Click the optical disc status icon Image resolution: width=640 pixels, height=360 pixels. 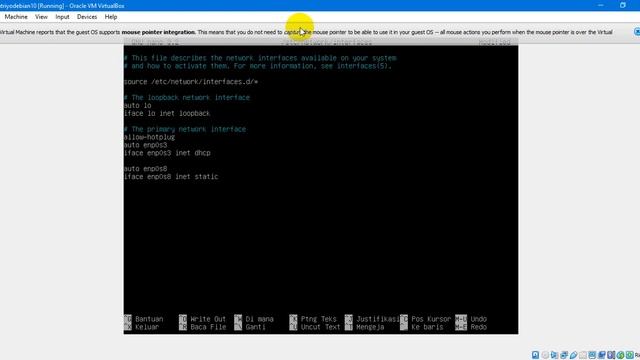point(545,355)
